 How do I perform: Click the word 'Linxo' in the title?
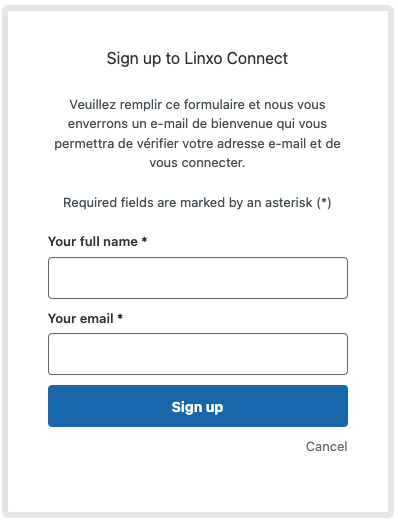point(203,58)
